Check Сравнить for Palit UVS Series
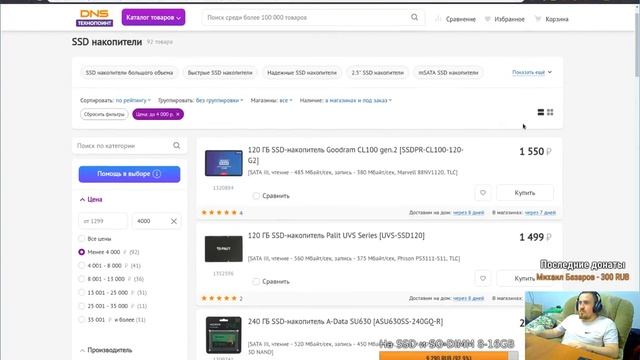This screenshot has width=640, height=360. click(256, 282)
